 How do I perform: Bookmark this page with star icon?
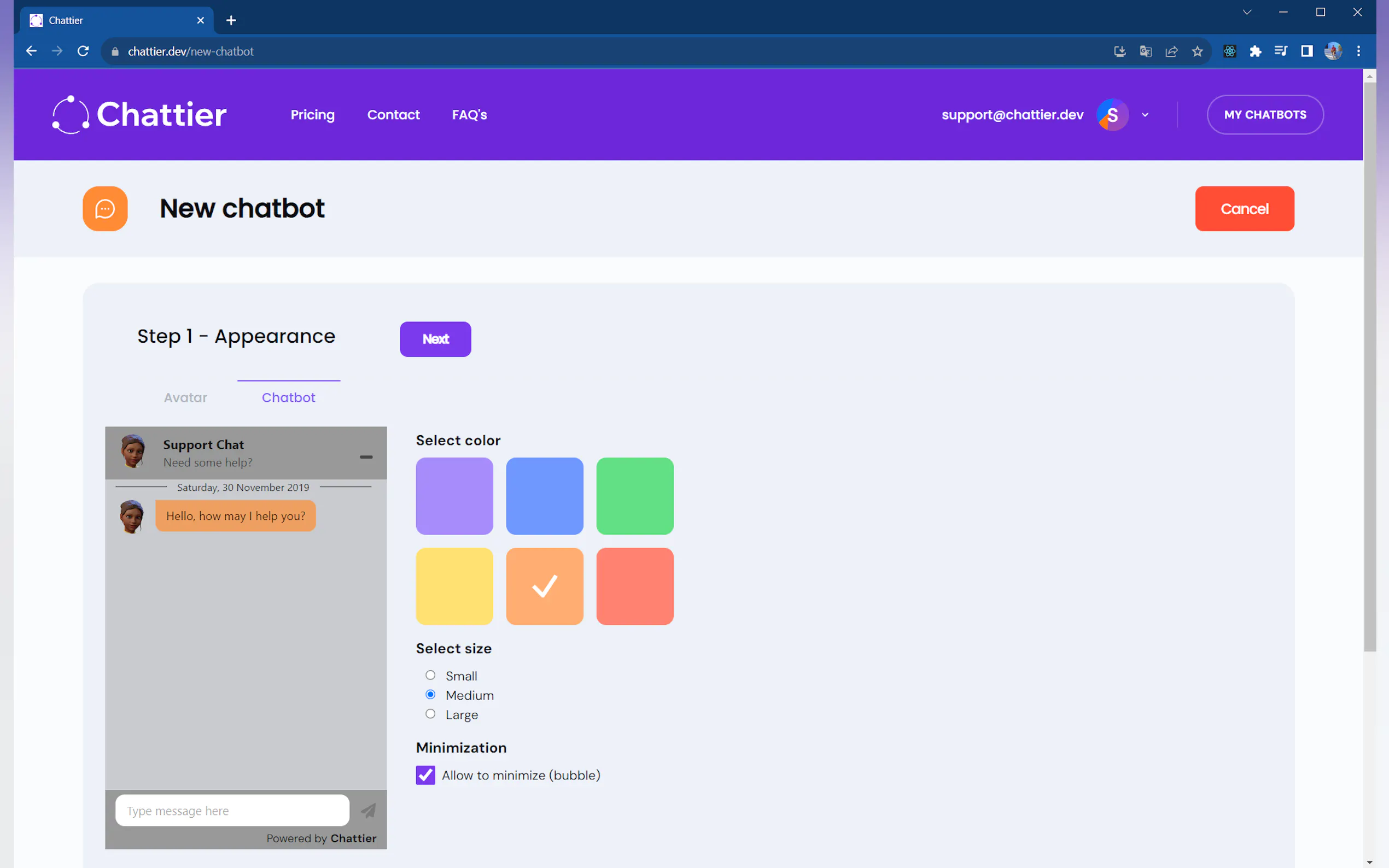[1197, 51]
